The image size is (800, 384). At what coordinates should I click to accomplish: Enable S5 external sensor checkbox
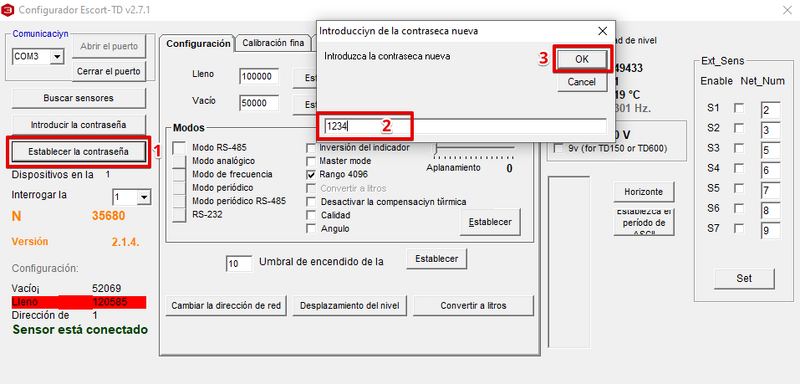pyautogui.click(x=739, y=188)
